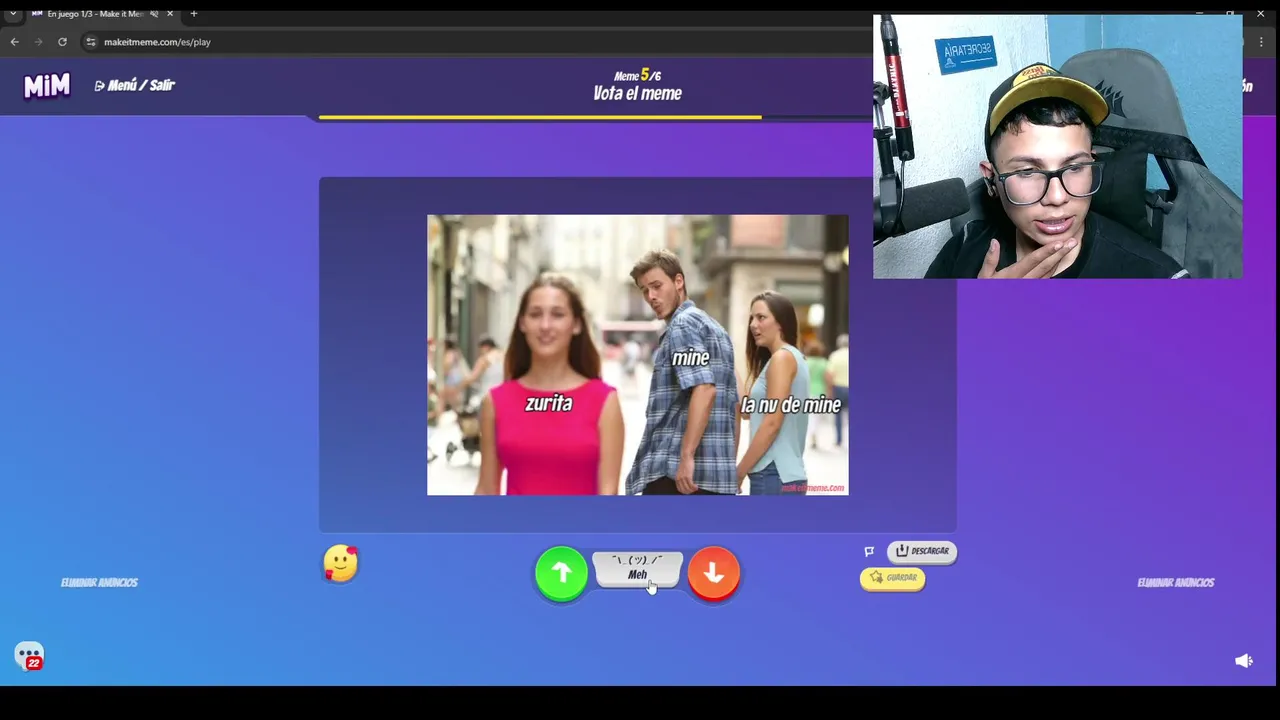Vote Meh shrug button
Screen dimensions: 1280x720
tap(637, 569)
